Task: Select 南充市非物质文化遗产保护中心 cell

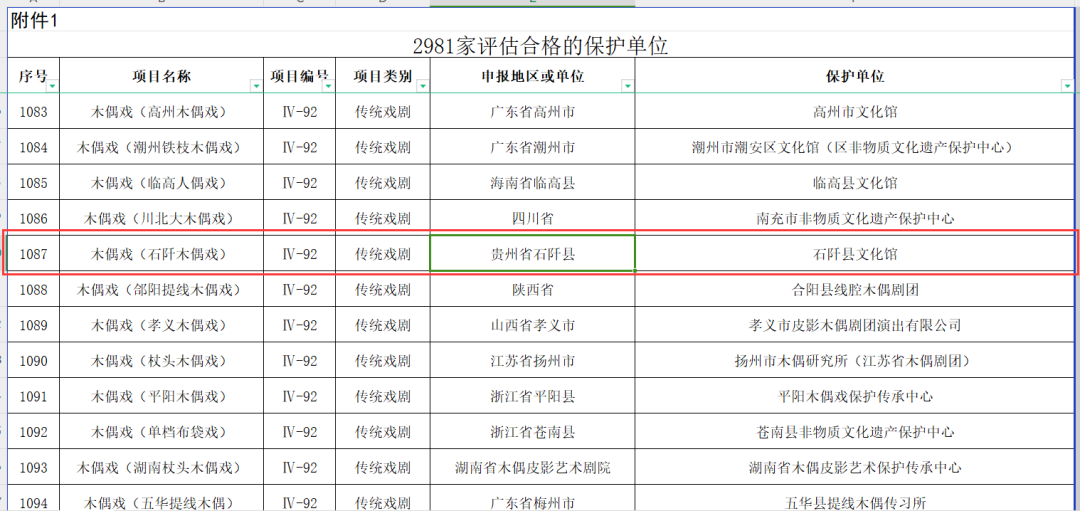Action: click(x=855, y=218)
